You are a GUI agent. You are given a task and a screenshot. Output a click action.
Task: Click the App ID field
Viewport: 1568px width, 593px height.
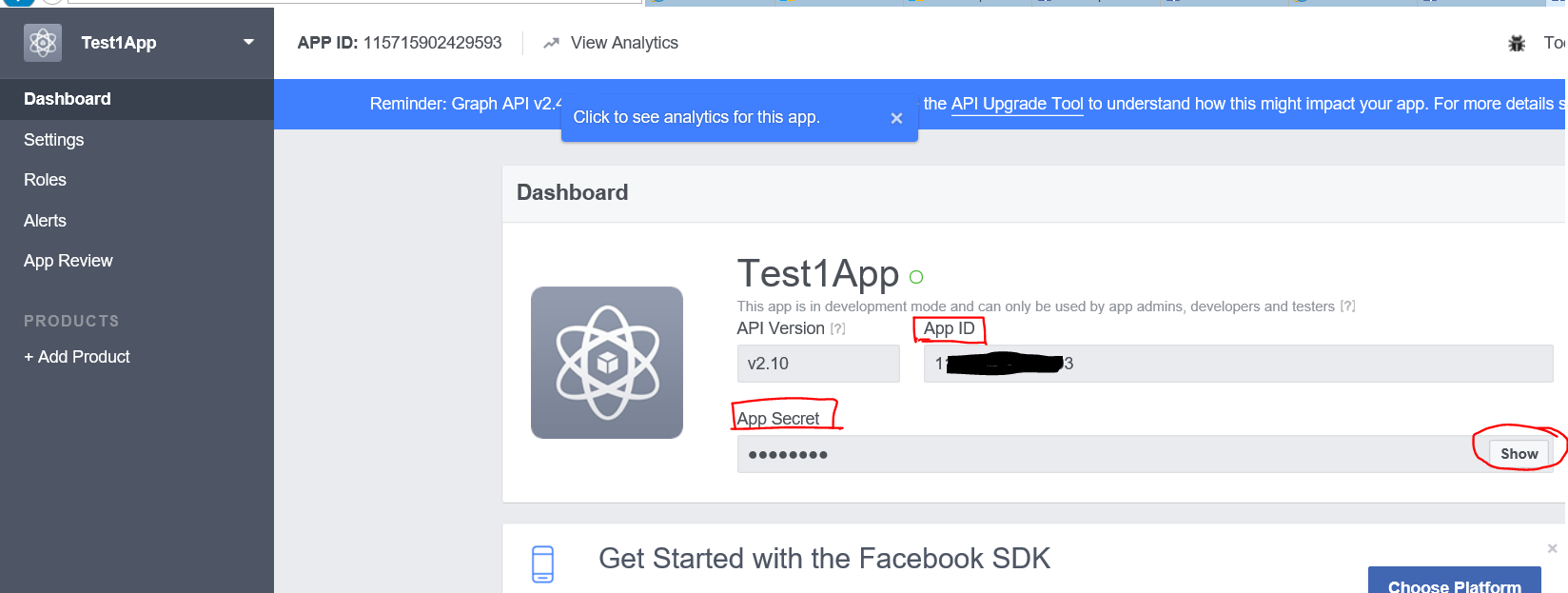click(x=1237, y=364)
